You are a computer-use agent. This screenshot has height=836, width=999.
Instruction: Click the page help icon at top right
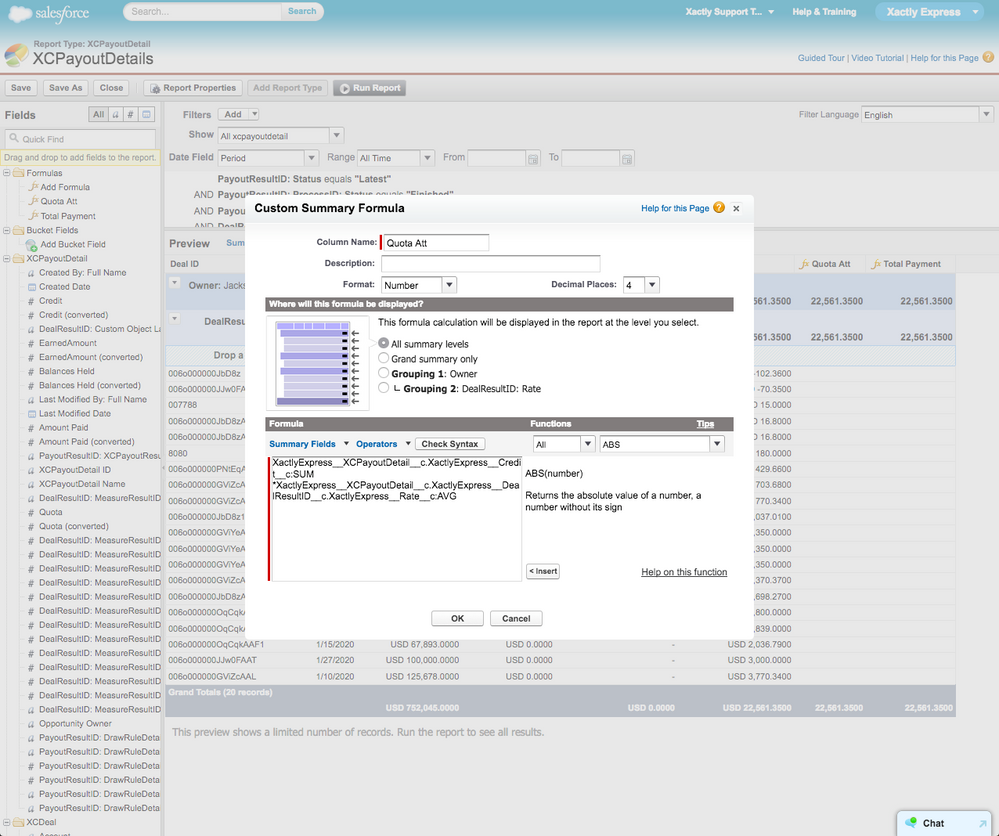(x=988, y=57)
